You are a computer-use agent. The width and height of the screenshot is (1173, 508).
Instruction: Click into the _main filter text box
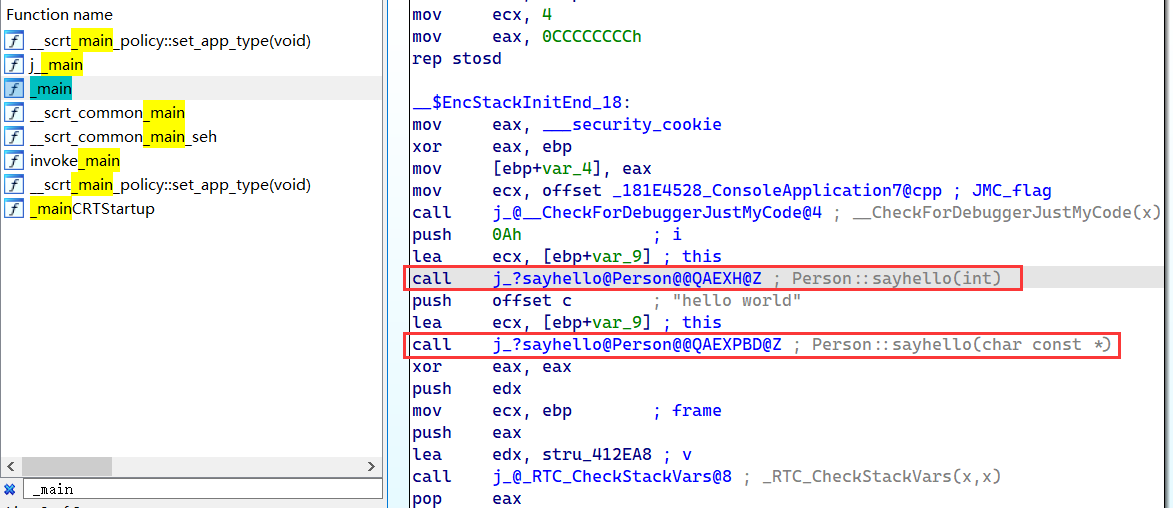point(200,489)
